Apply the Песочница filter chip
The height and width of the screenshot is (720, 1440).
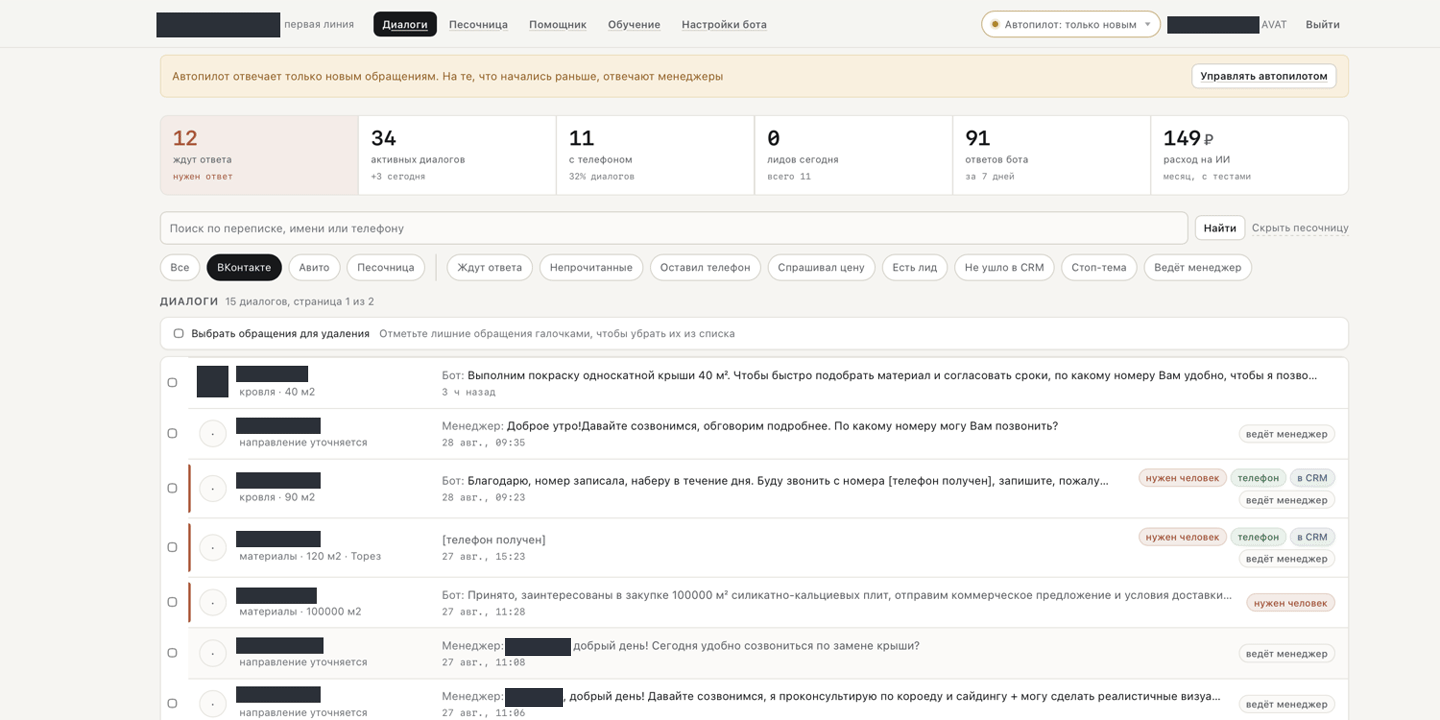386,267
